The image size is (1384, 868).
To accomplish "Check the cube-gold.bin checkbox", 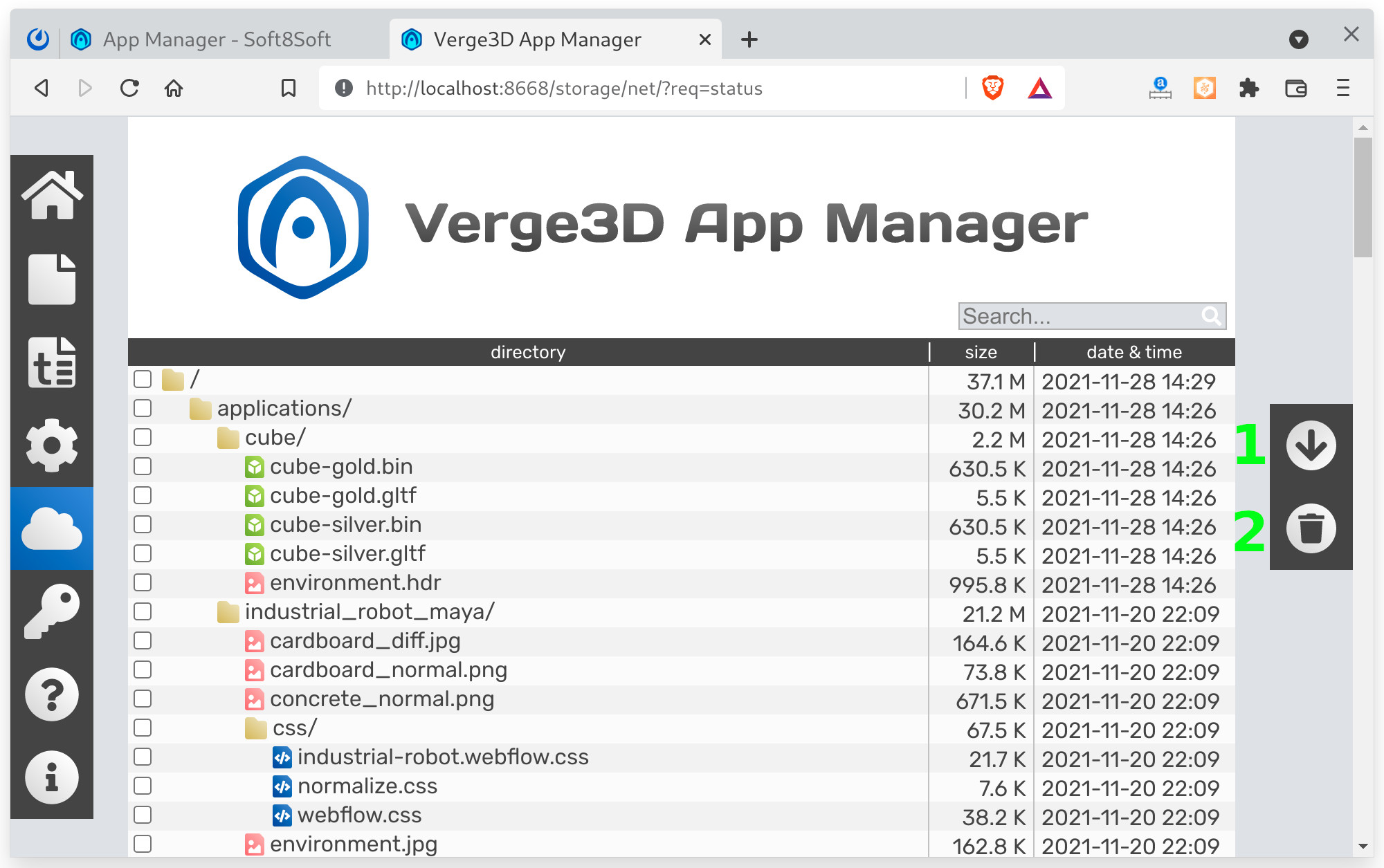I will (143, 466).
